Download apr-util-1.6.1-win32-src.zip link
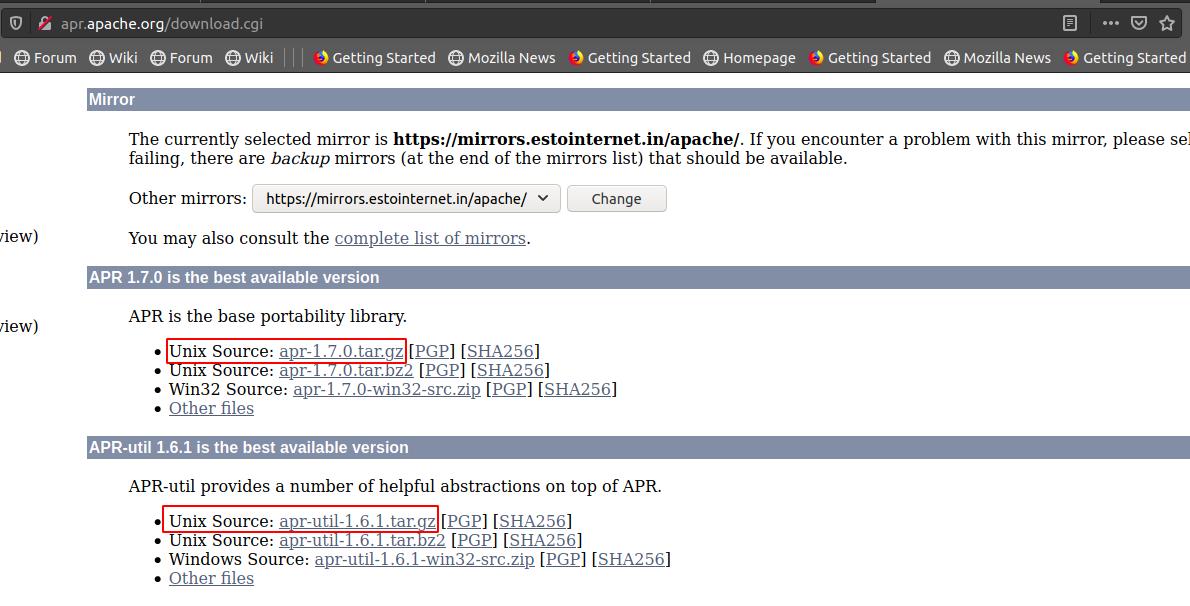This screenshot has width=1190, height=606. point(425,560)
